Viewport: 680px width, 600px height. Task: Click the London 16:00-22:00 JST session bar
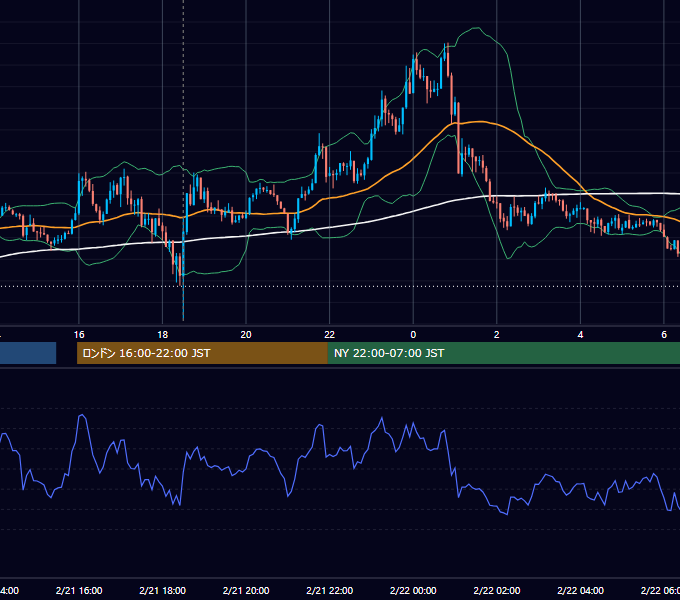click(202, 353)
